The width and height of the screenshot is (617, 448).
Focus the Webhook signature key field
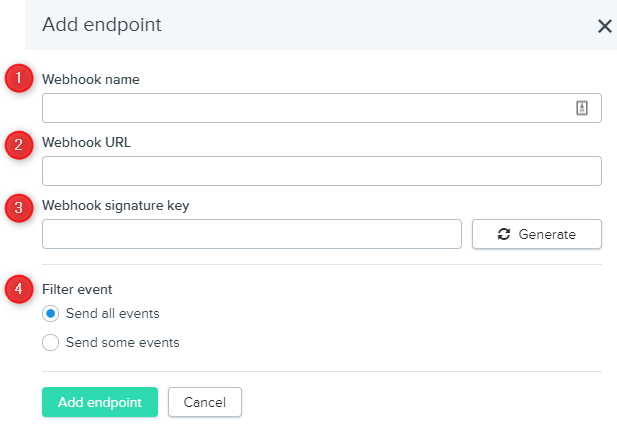pyautogui.click(x=251, y=234)
